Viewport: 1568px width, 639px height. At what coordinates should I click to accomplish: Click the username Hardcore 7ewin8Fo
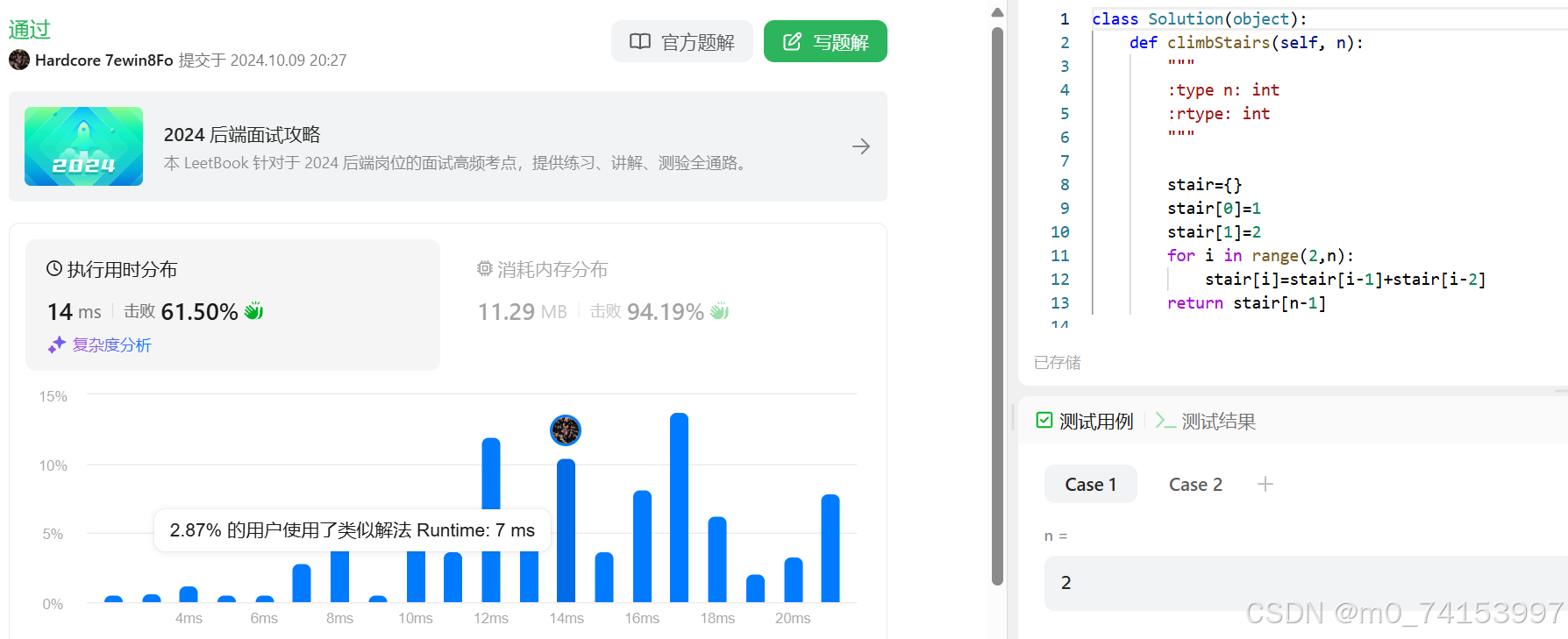(103, 60)
